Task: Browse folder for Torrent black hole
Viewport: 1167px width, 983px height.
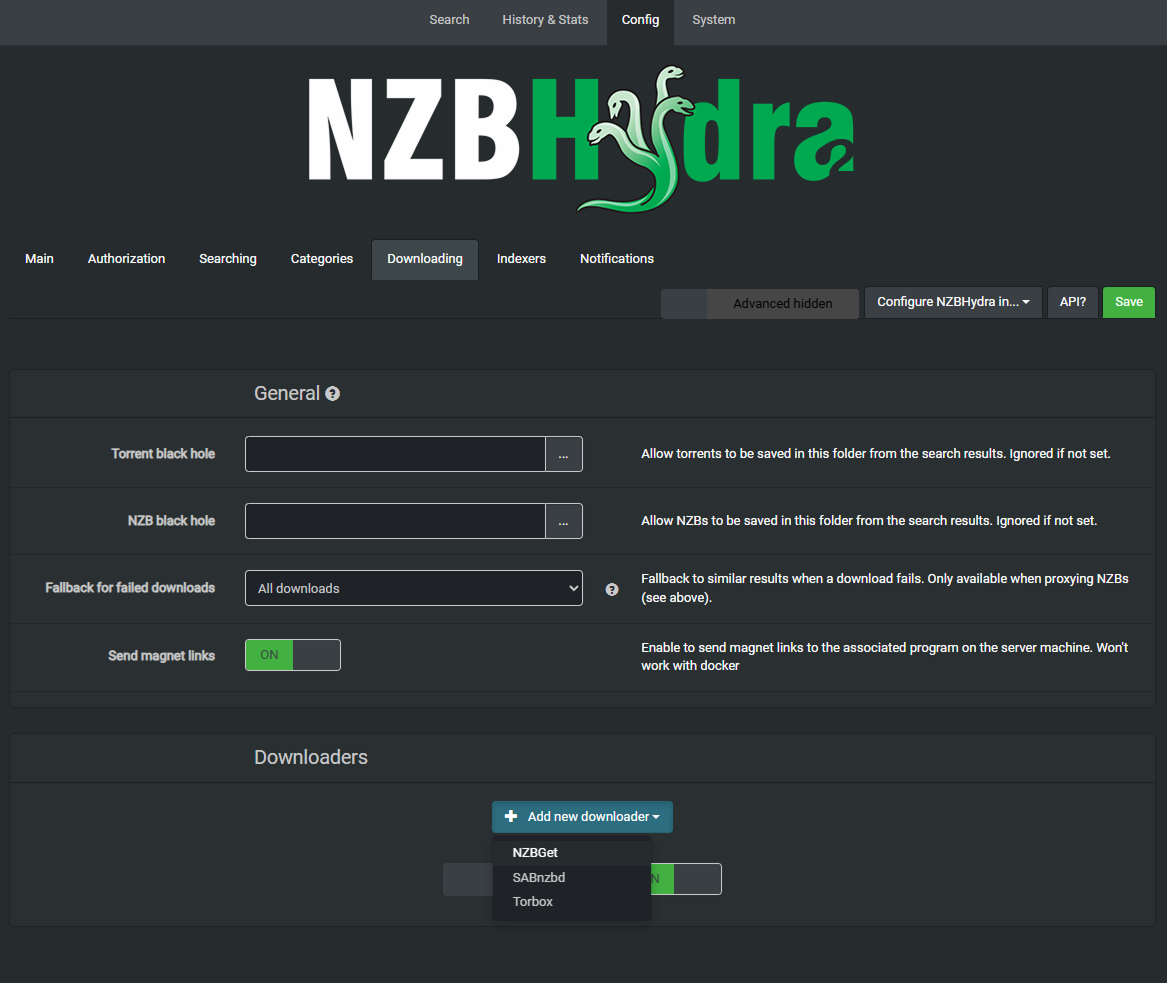Action: [x=563, y=454]
